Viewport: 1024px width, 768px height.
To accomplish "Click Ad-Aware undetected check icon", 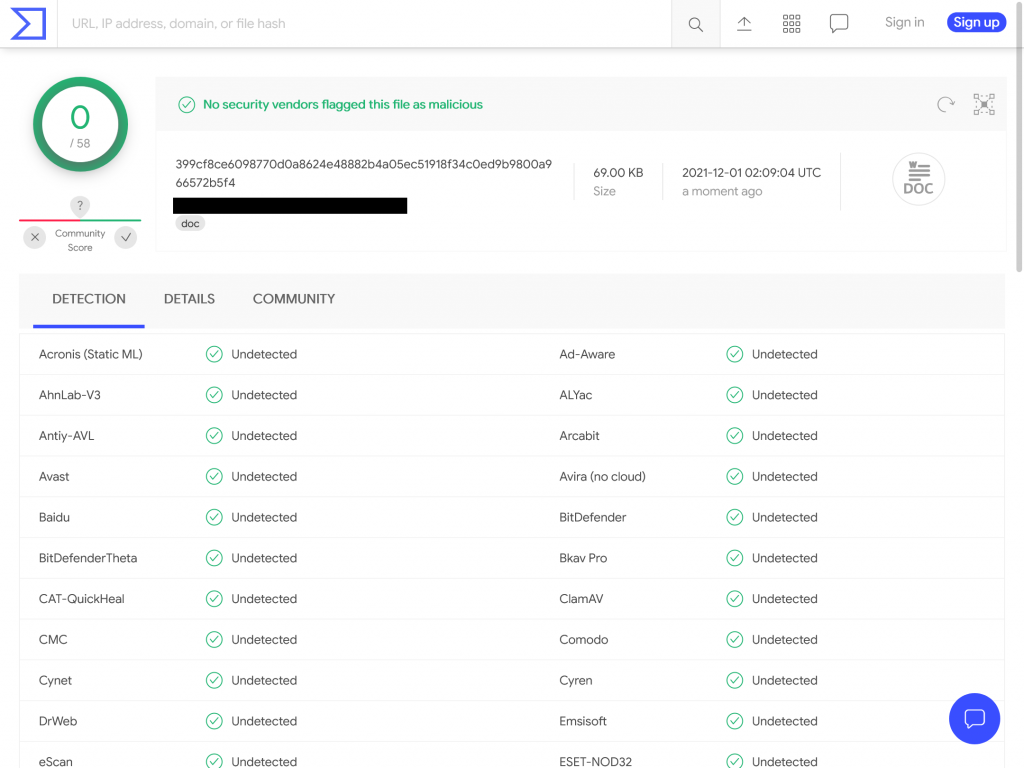I will [735, 354].
